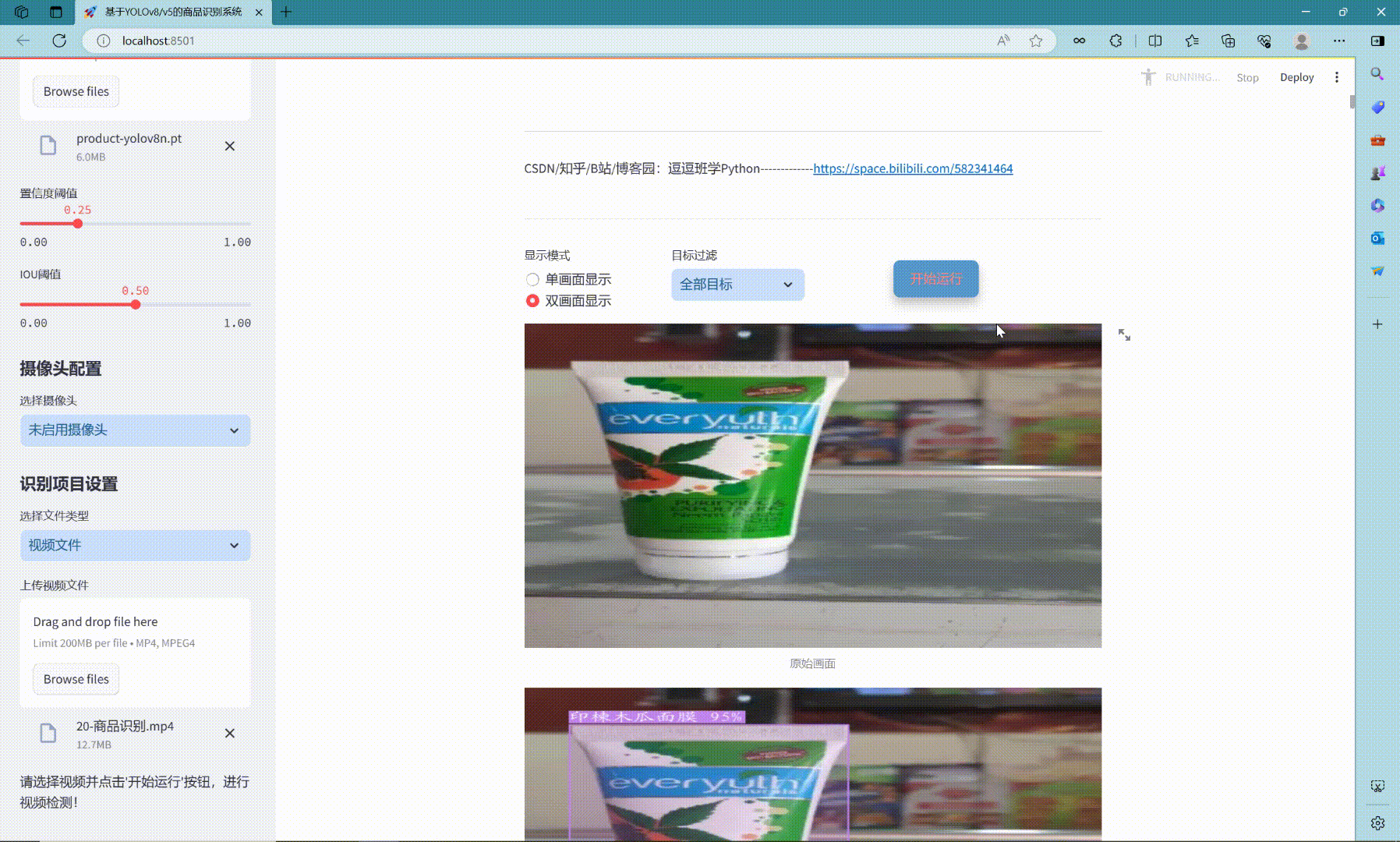The width and height of the screenshot is (1400, 842).
Task: Click the 目标过滤 label
Action: (694, 256)
